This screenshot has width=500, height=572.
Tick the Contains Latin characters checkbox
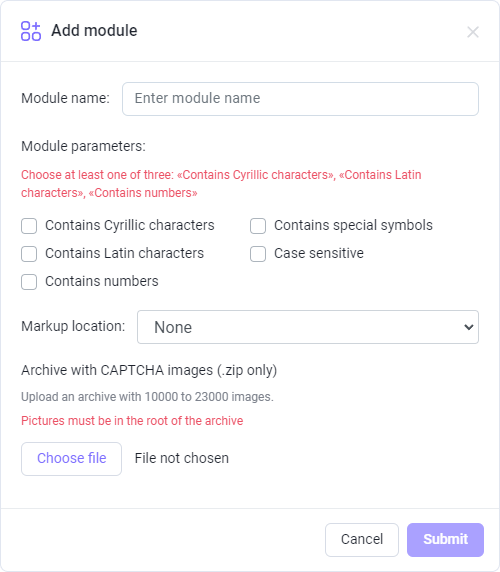tap(29, 254)
